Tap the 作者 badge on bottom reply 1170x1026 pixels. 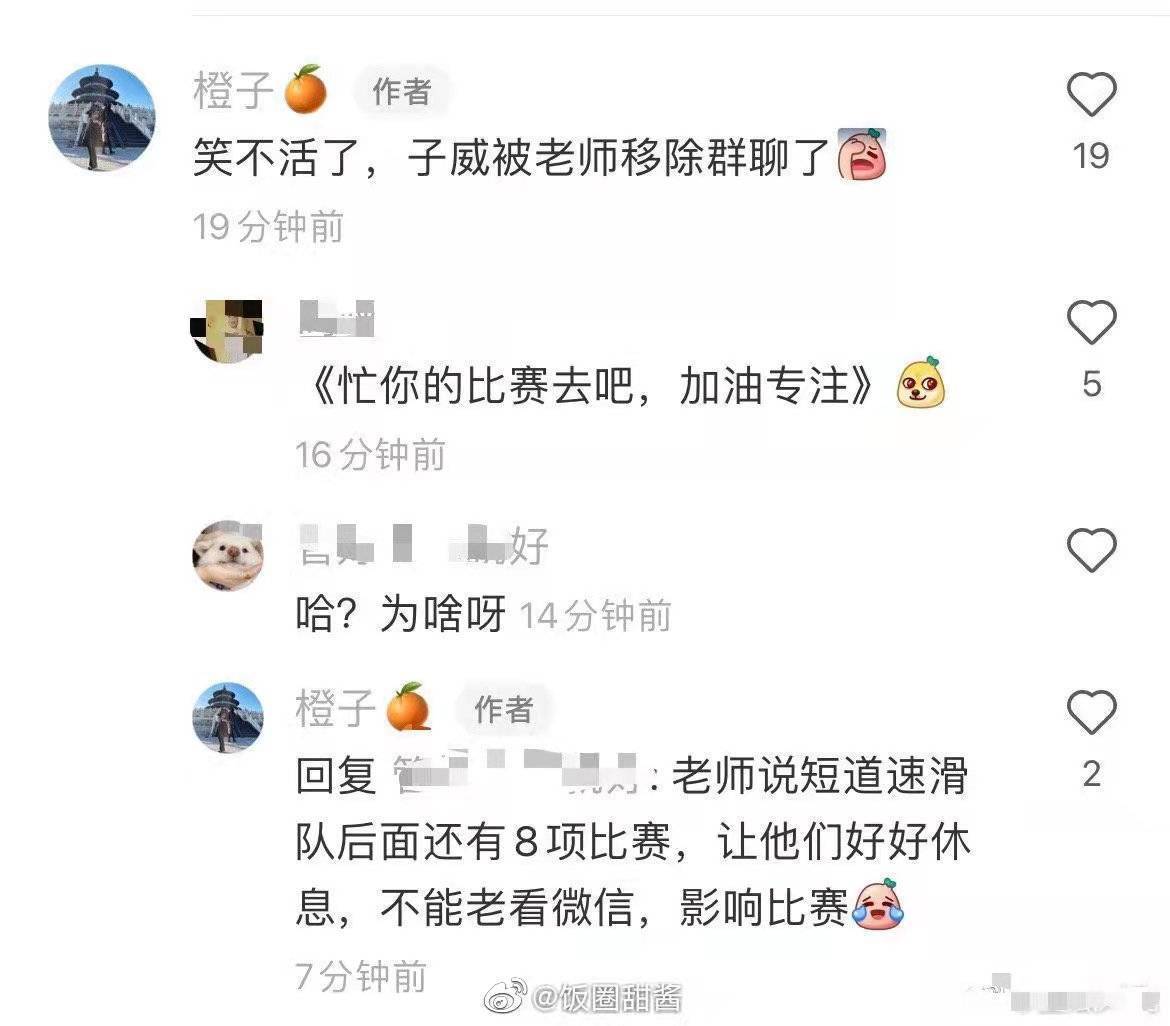504,709
